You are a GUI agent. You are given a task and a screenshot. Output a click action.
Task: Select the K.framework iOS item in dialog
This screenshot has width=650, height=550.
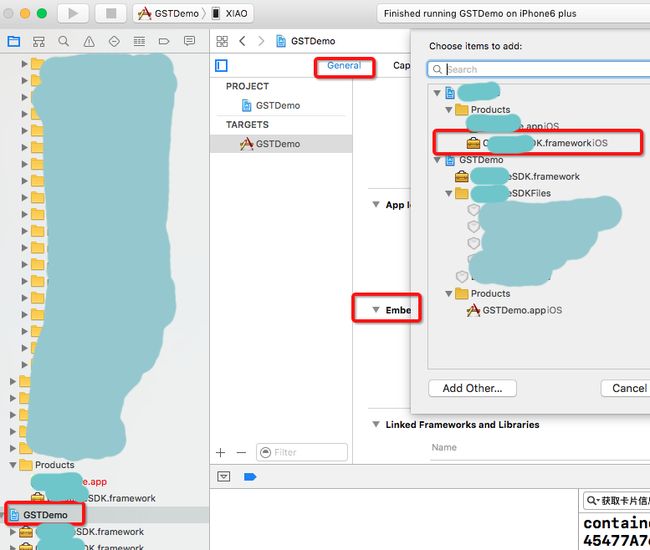[537, 143]
